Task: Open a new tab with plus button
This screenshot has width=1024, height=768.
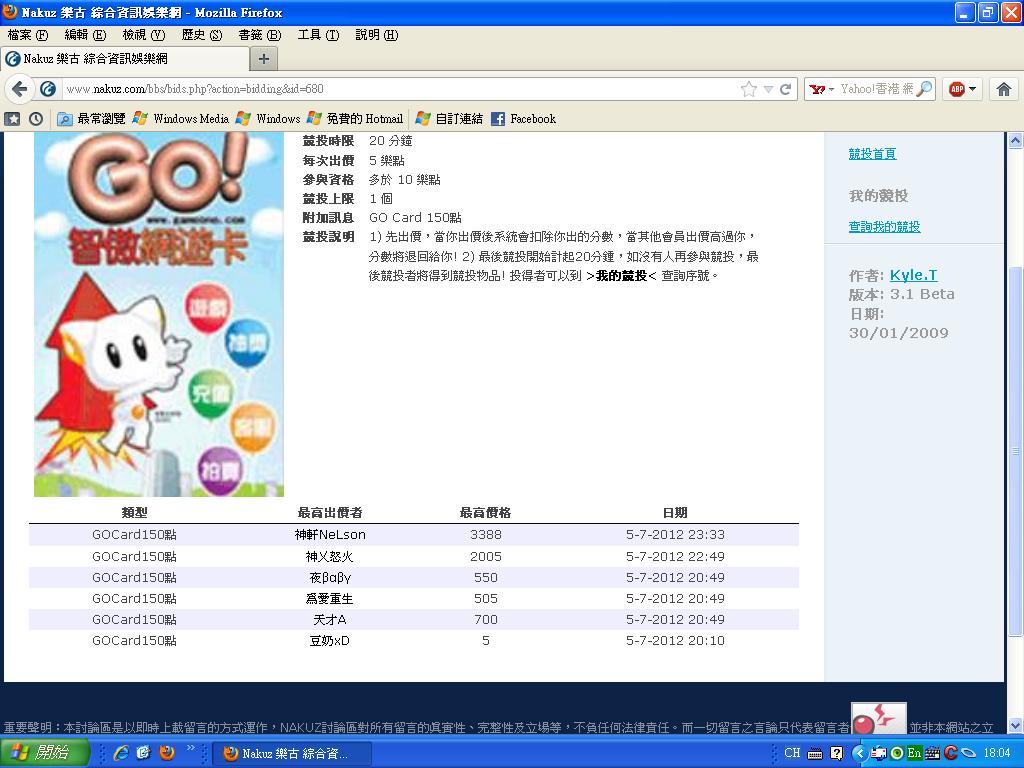Action: 264,59
